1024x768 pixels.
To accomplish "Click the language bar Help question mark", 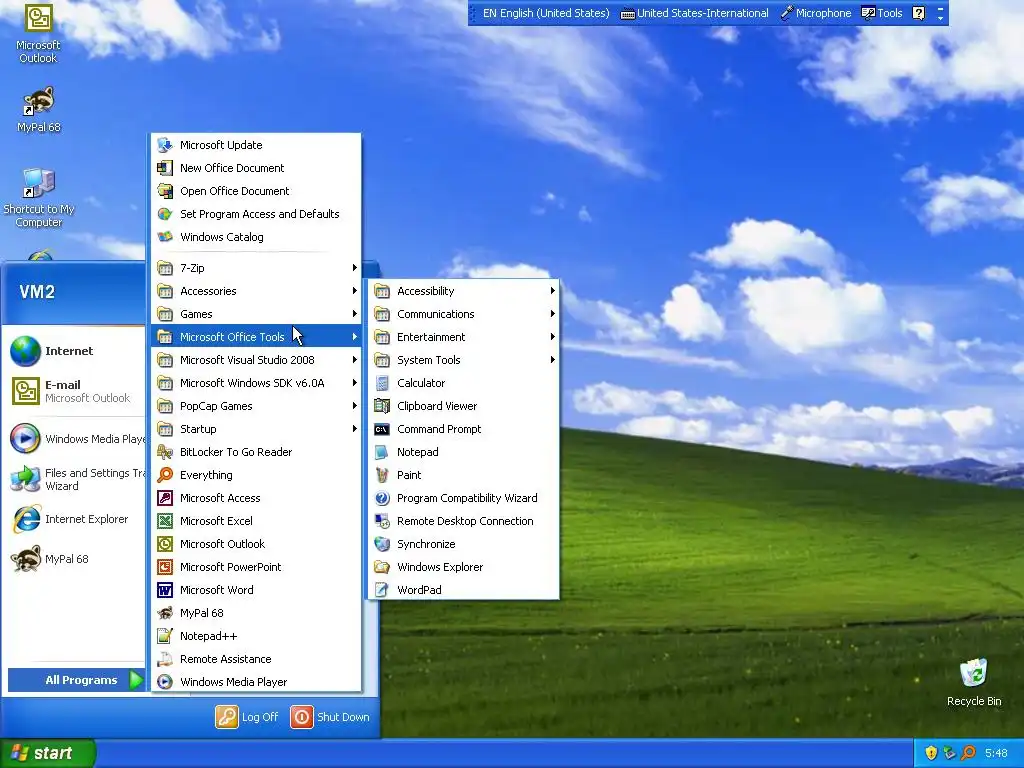I will [x=918, y=13].
